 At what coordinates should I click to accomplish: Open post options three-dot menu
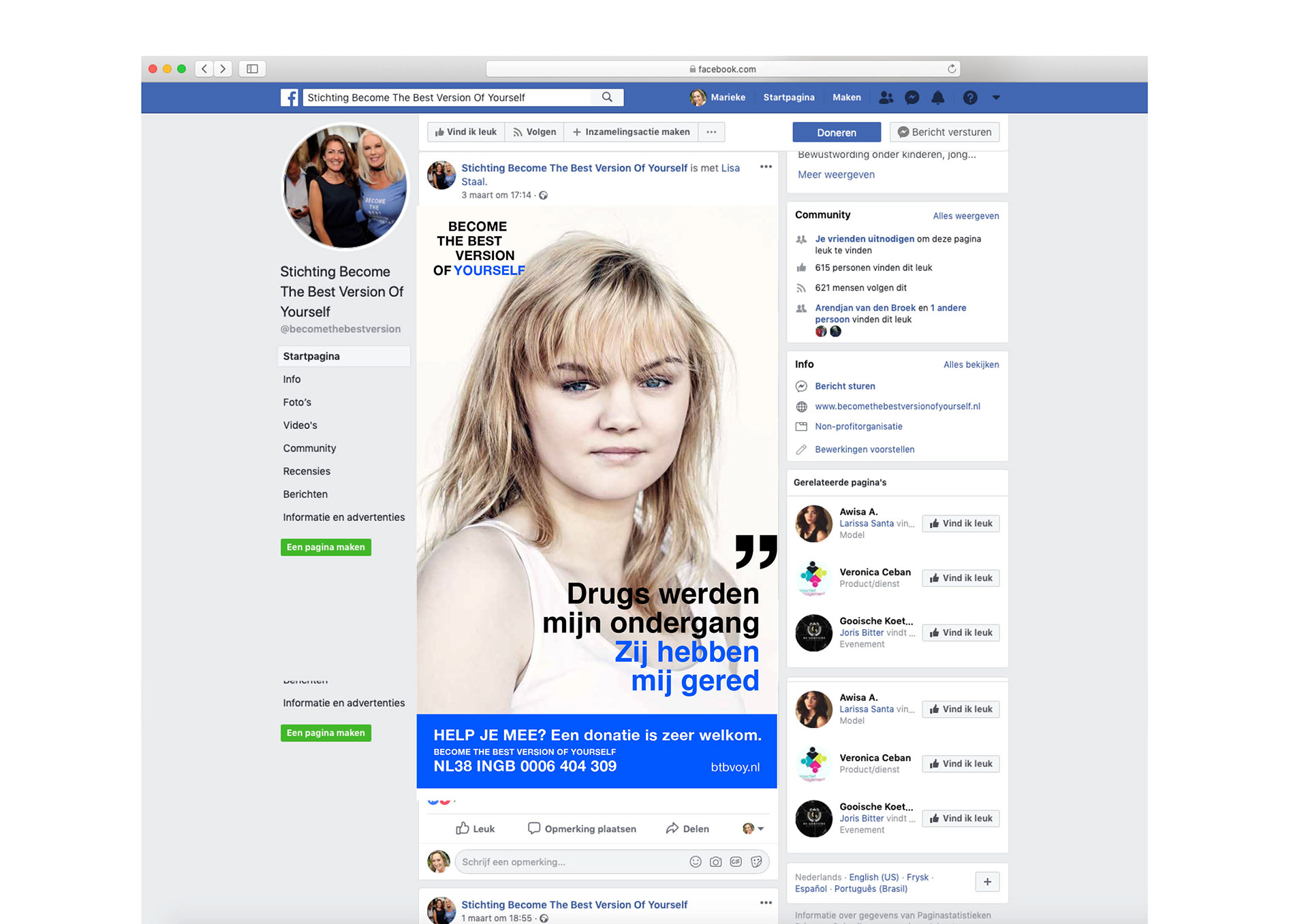pyautogui.click(x=766, y=167)
